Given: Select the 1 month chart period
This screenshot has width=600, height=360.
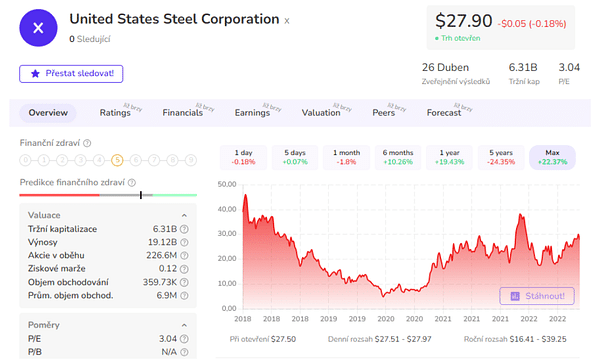Looking at the screenshot, I should click(x=346, y=157).
